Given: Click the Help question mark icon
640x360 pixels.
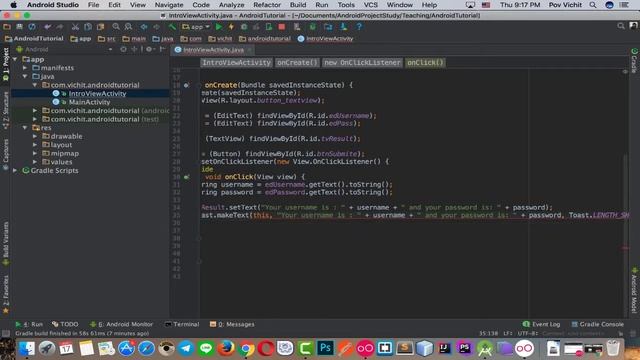Looking at the screenshot, I should (x=359, y=27).
